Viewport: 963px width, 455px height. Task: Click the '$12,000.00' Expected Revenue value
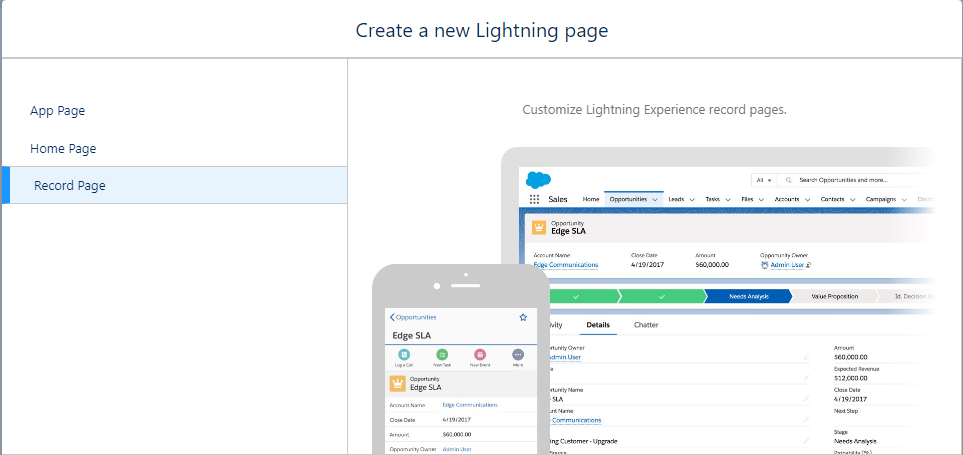(851, 378)
